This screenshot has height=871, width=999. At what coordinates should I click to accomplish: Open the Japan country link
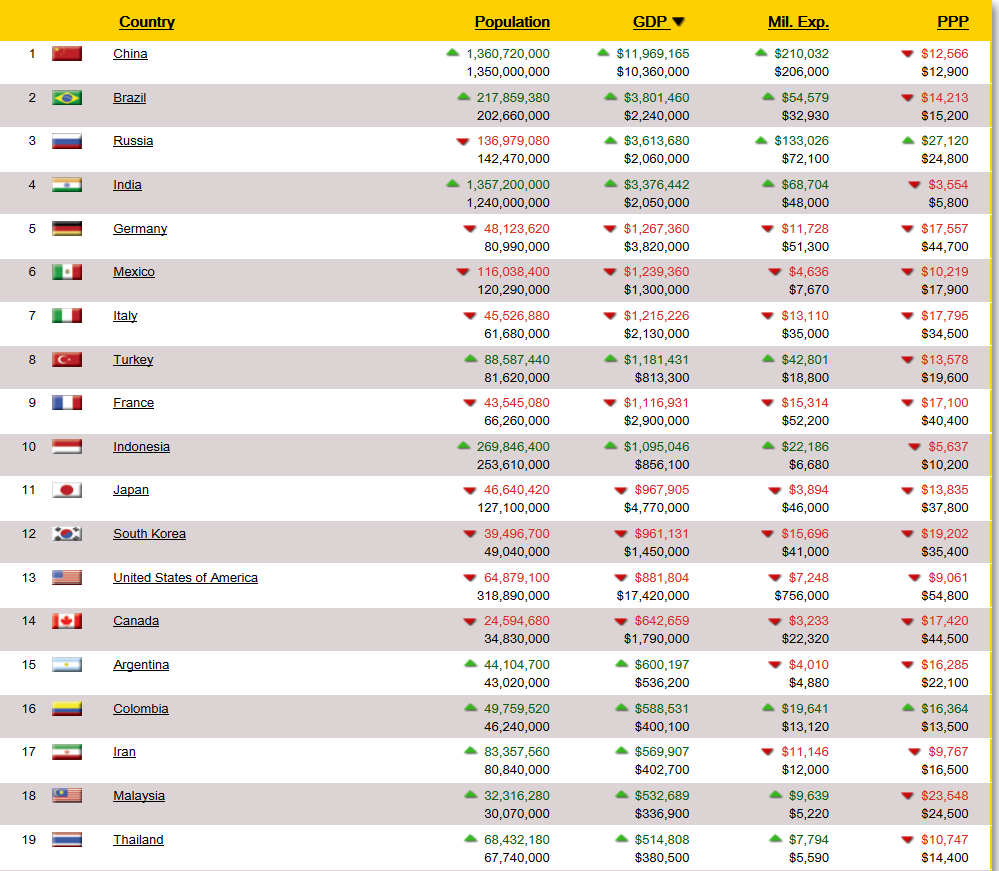[131, 490]
